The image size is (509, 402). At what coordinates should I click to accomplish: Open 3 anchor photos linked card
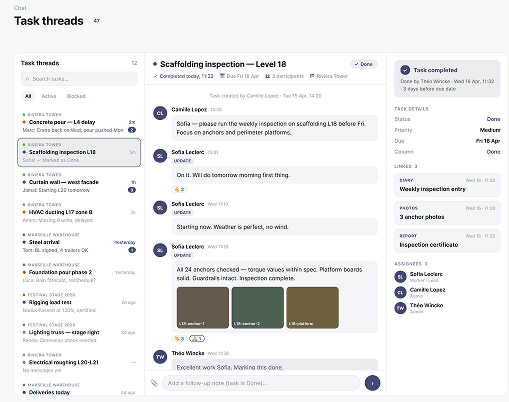pyautogui.click(x=447, y=213)
